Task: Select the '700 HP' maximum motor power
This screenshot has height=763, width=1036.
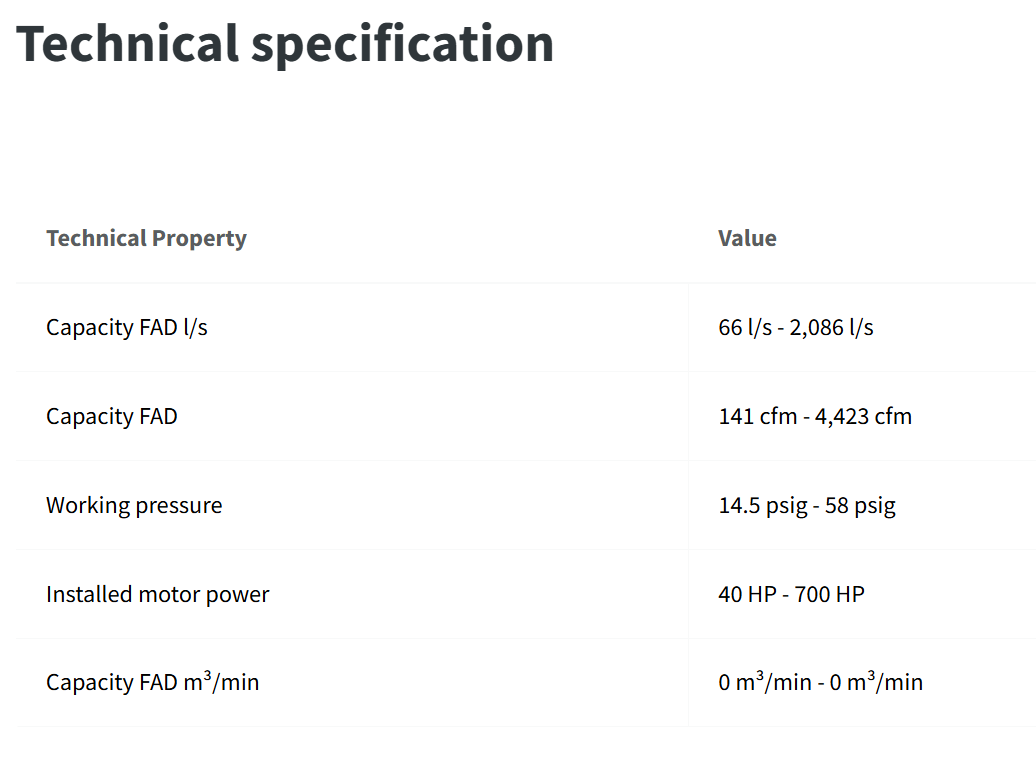Action: [x=830, y=594]
